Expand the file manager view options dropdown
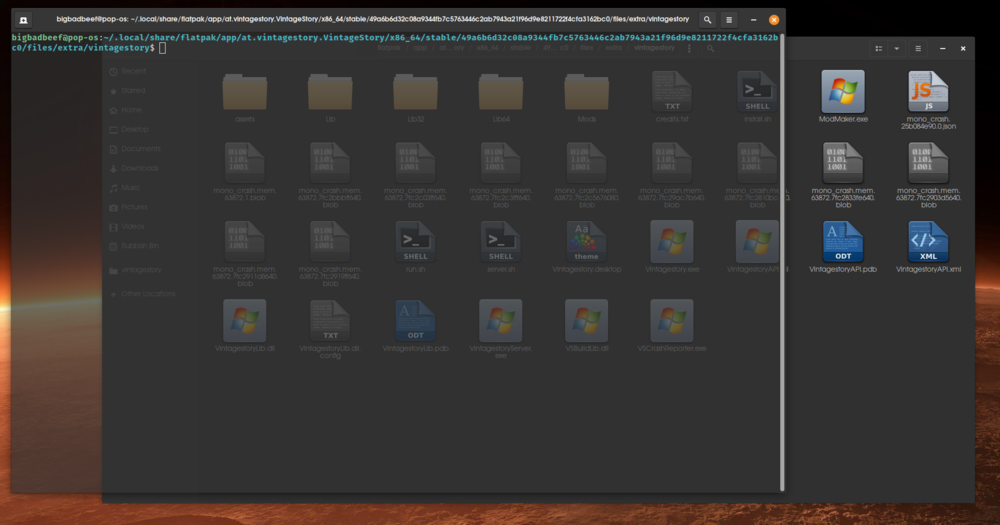 [896, 48]
